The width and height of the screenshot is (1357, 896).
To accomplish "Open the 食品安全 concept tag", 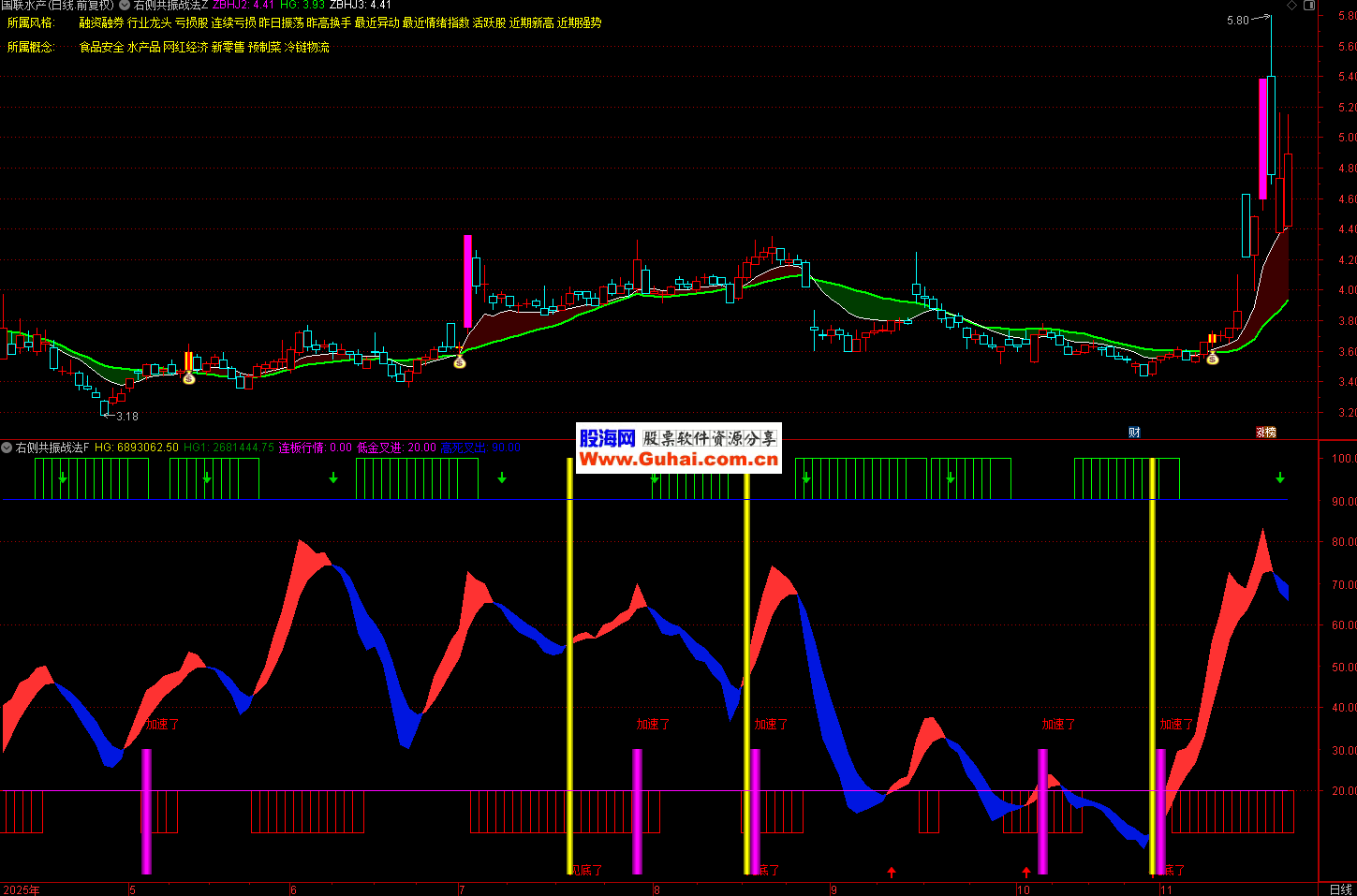I will click(101, 48).
